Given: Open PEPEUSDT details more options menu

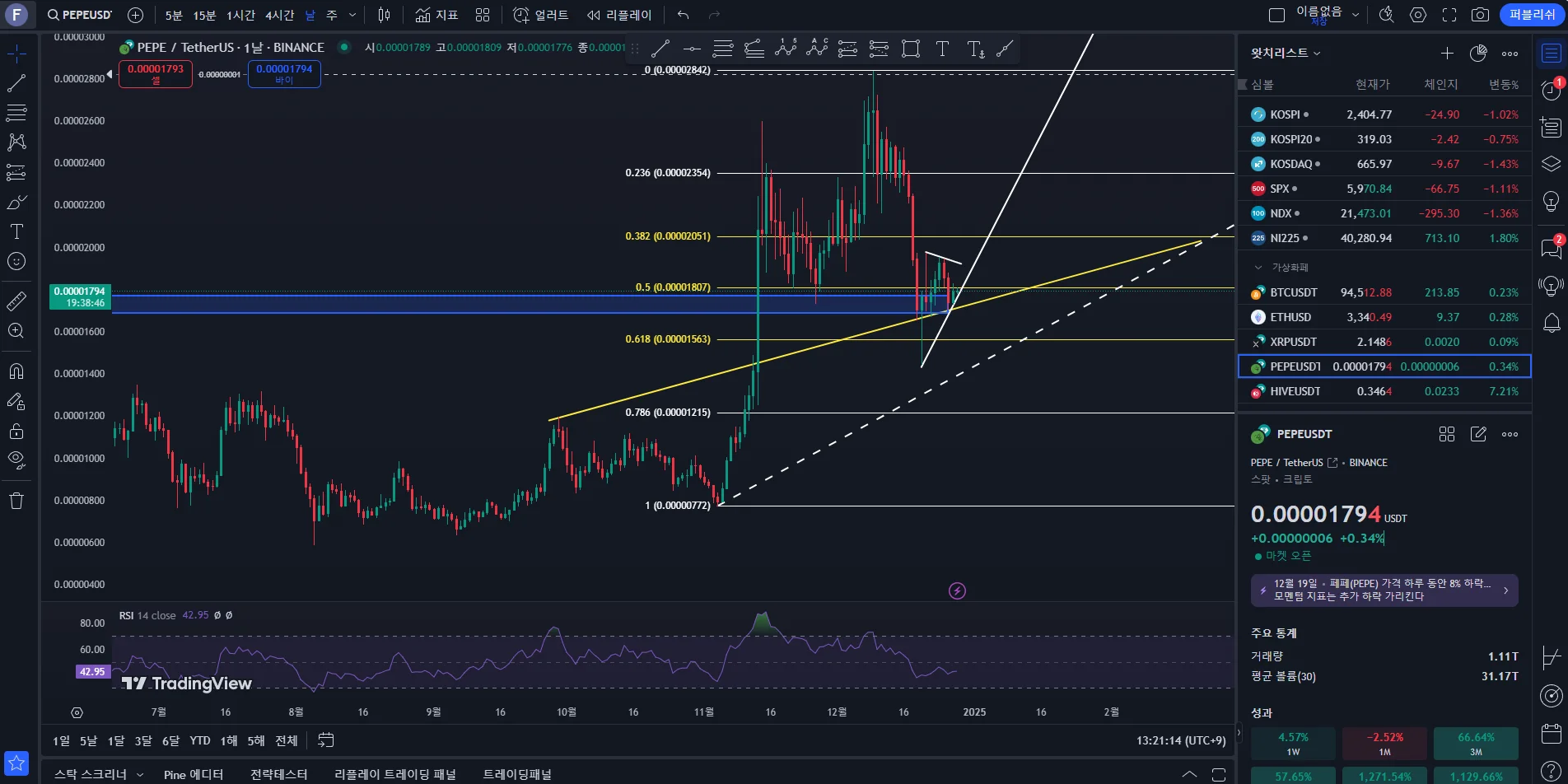Looking at the screenshot, I should pyautogui.click(x=1510, y=434).
